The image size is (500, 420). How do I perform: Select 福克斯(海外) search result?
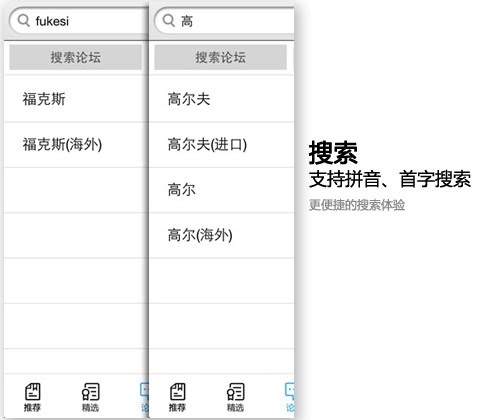tap(76, 145)
